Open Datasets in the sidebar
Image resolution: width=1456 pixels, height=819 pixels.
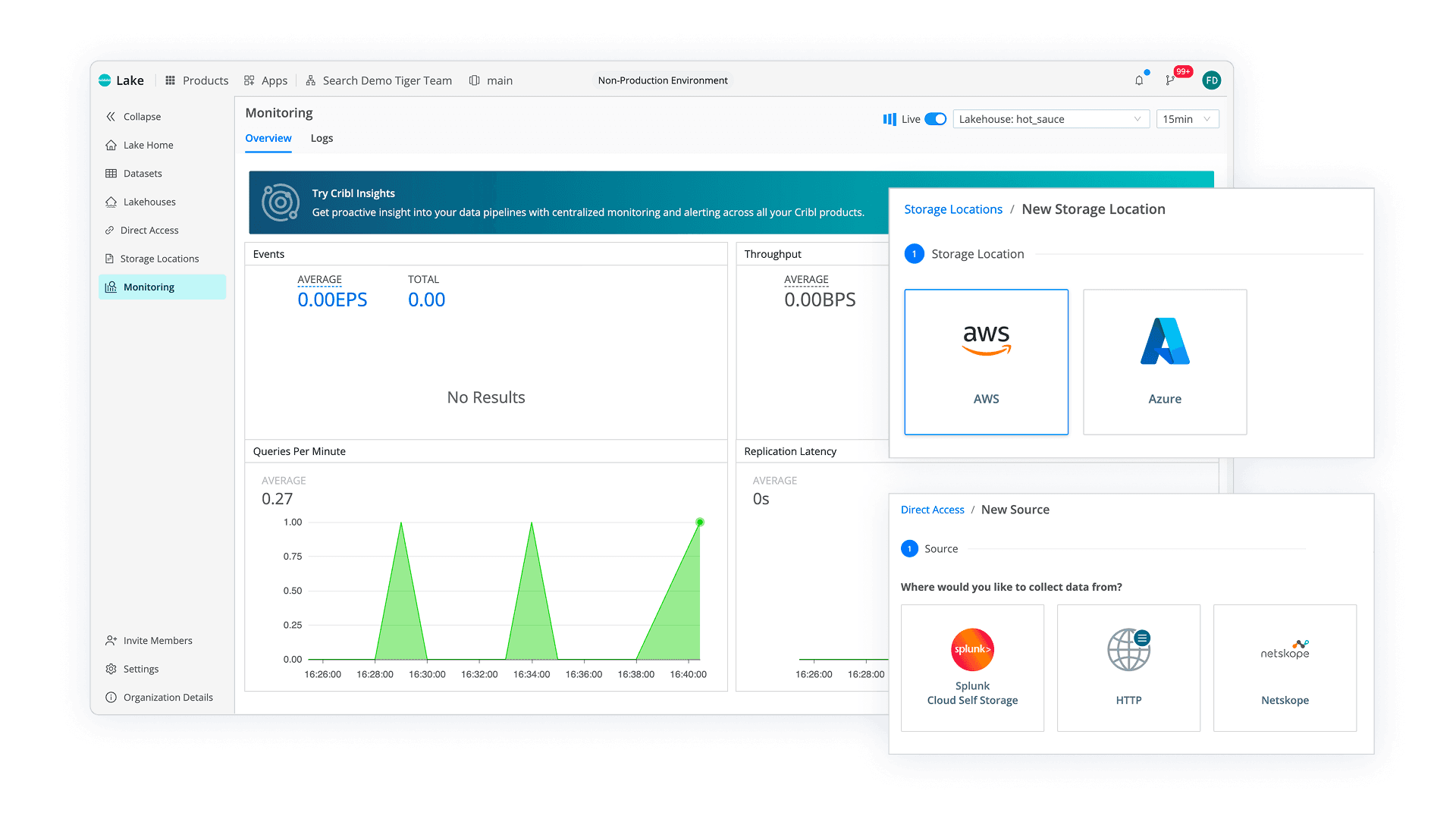tap(143, 174)
